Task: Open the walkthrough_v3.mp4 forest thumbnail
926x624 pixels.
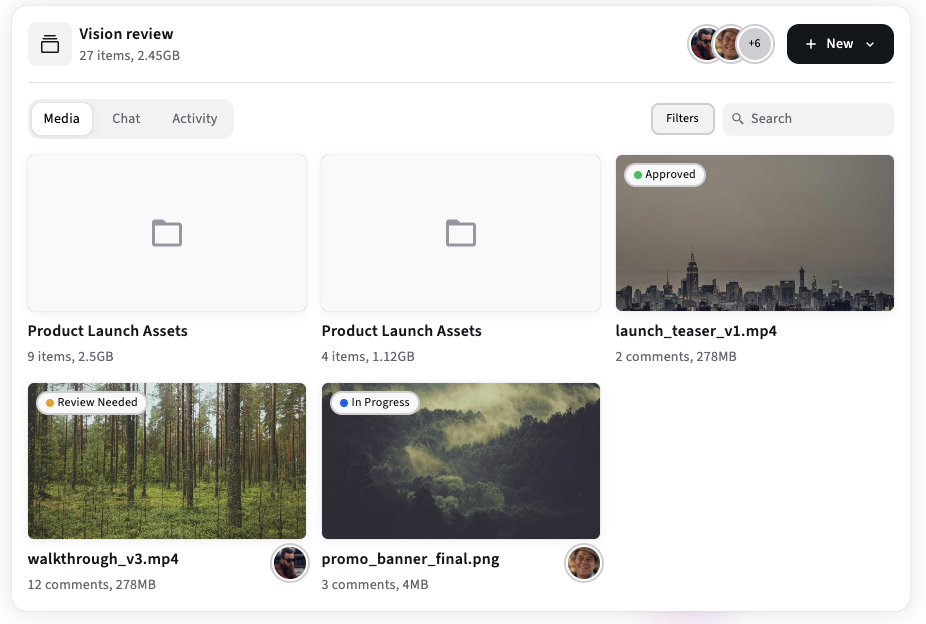Action: coord(167,461)
